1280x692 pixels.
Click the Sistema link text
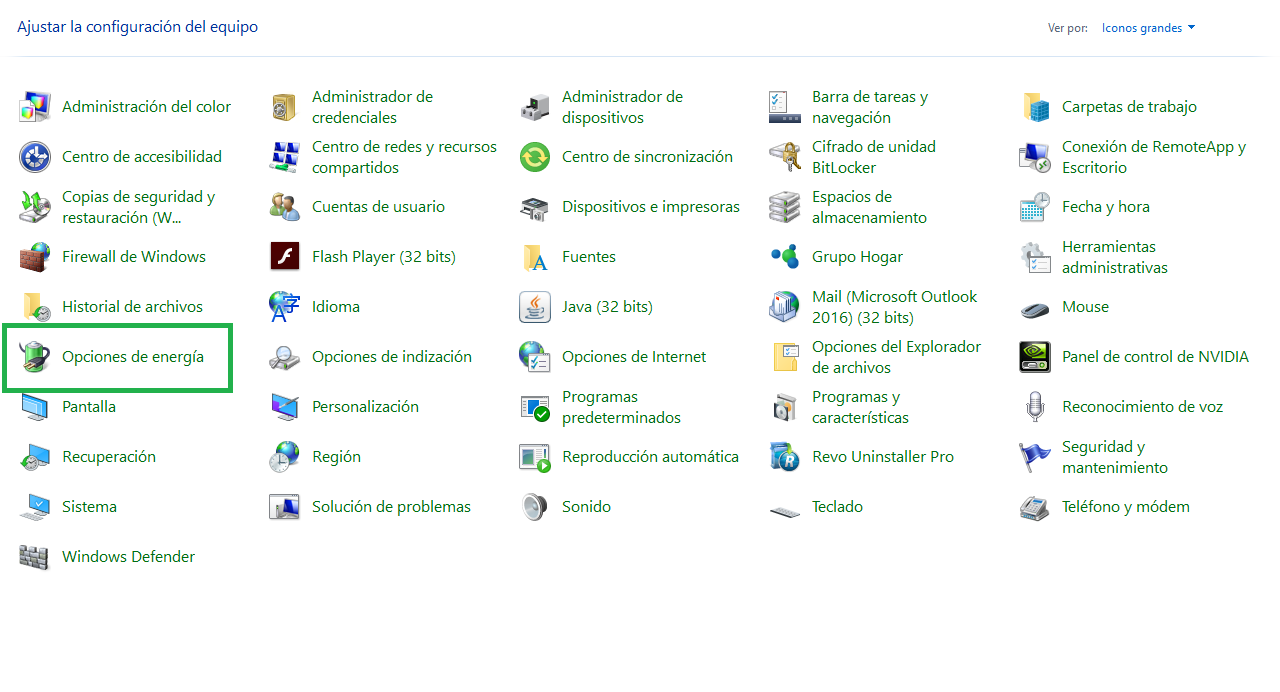point(89,507)
